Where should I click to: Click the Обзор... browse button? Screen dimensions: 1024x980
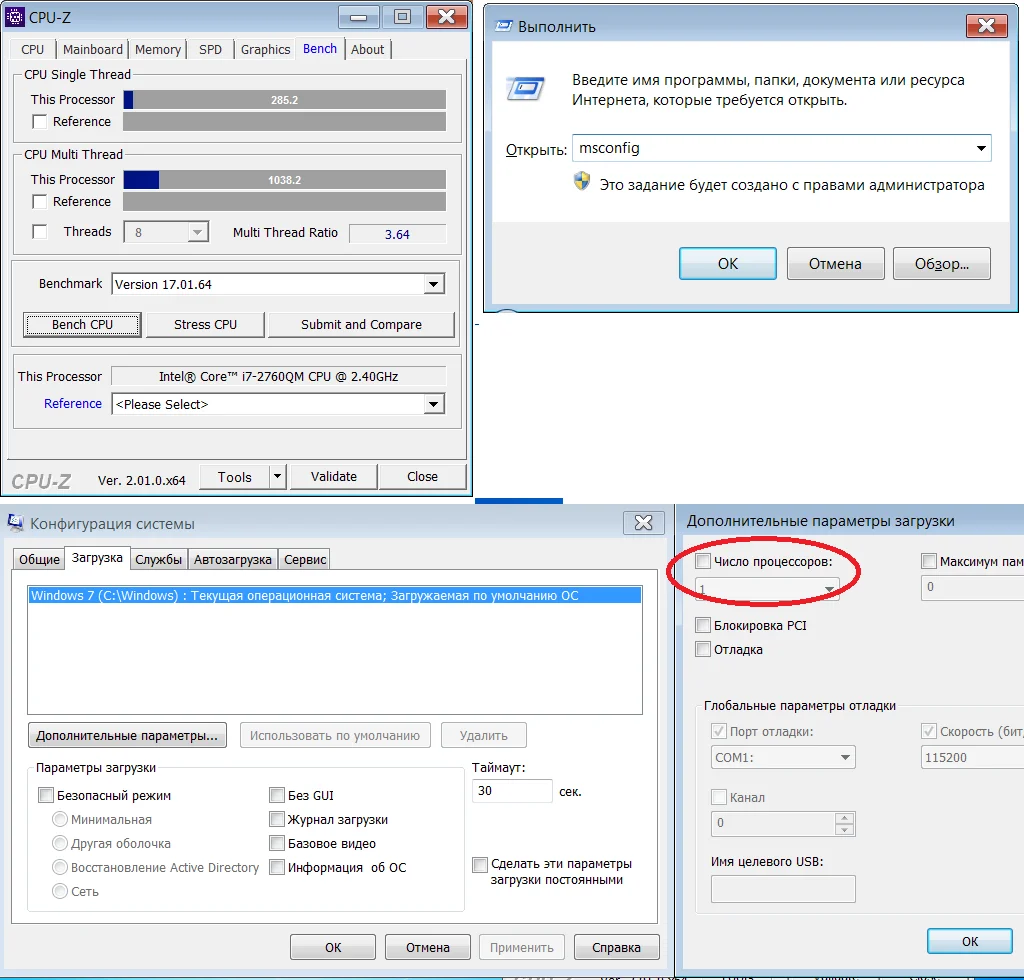pos(942,264)
